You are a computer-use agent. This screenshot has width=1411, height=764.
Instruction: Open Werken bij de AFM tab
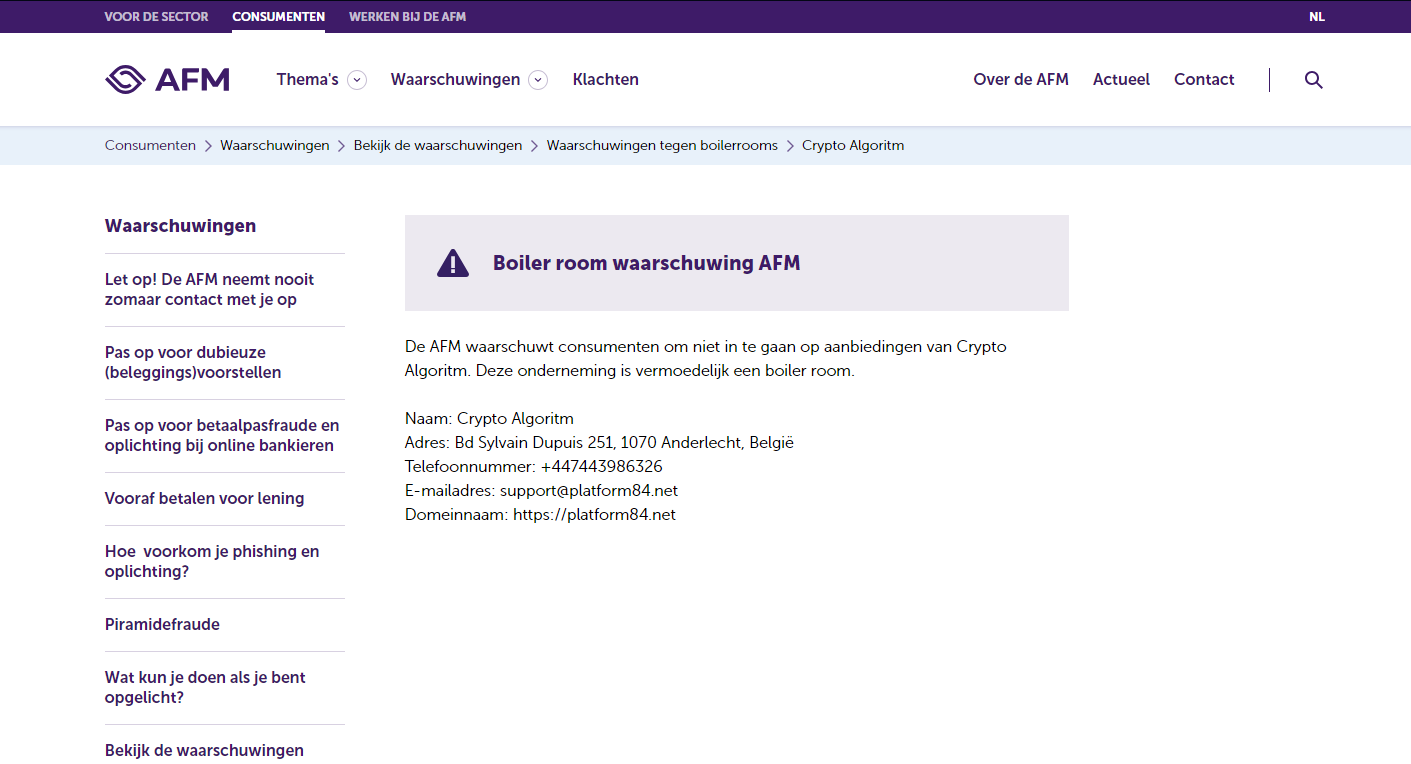(407, 17)
